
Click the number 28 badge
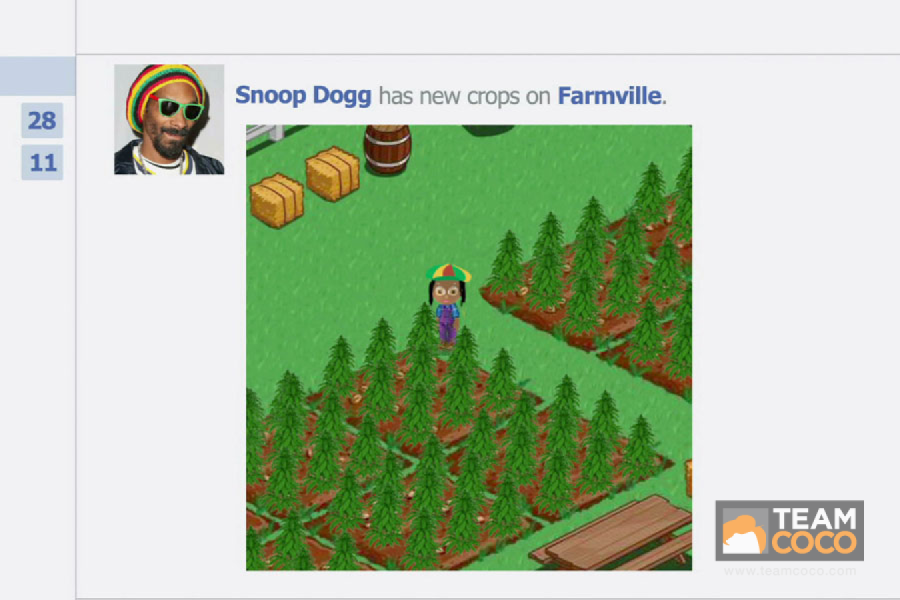click(x=42, y=121)
